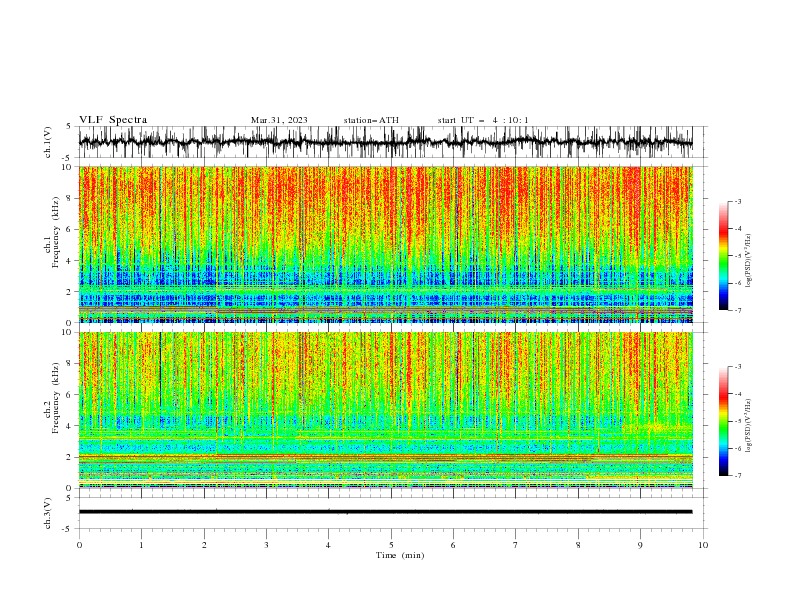This screenshot has height=612, width=792.
Task: Click the "ch.3(V)" axis label
Action: click(x=48, y=513)
